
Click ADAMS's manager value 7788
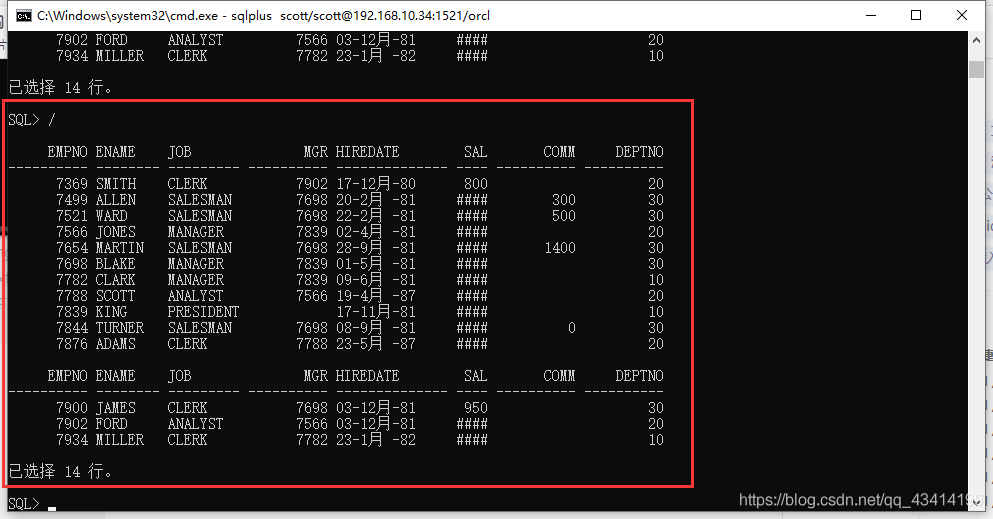point(312,344)
